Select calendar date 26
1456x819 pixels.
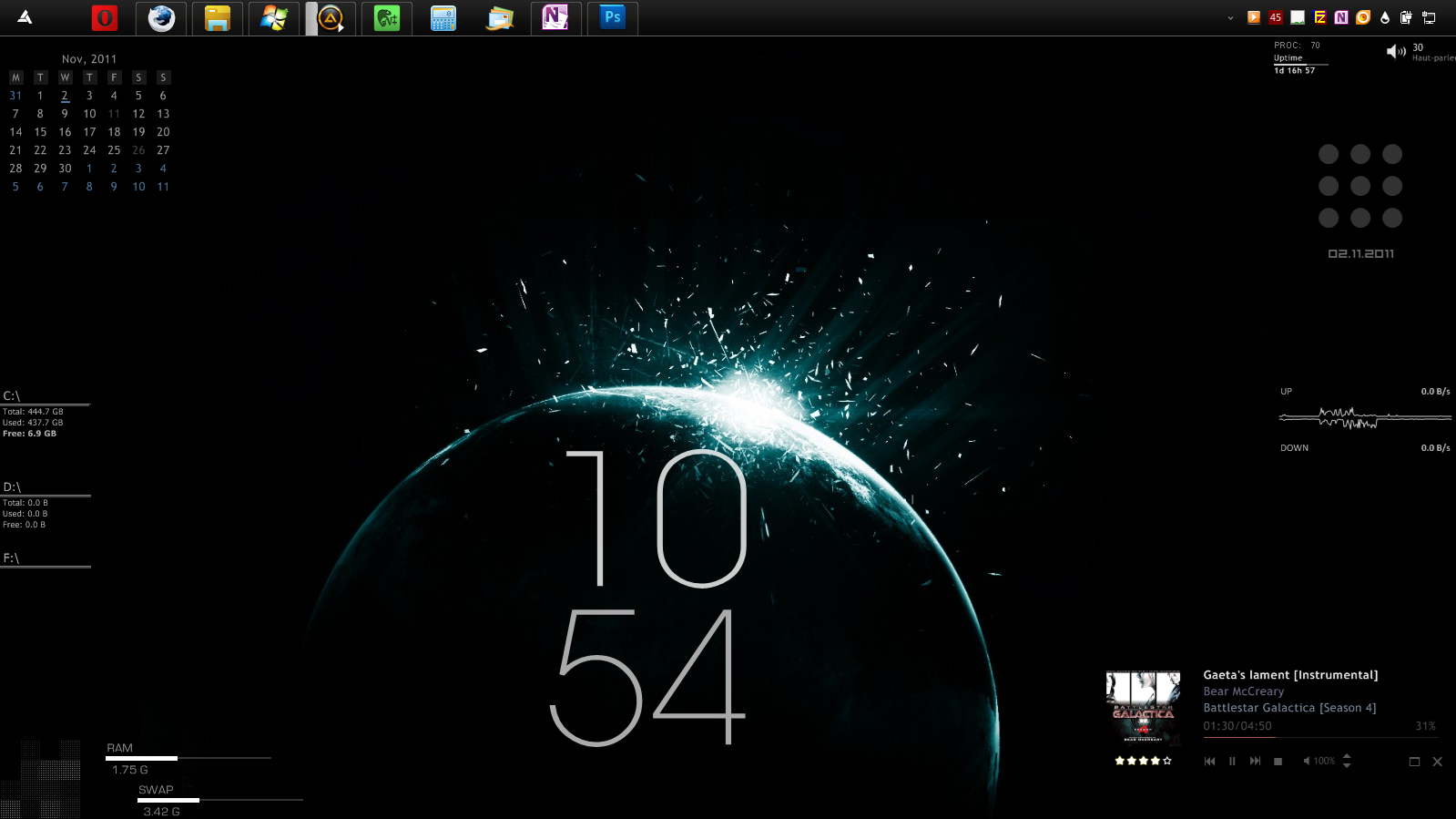[138, 150]
